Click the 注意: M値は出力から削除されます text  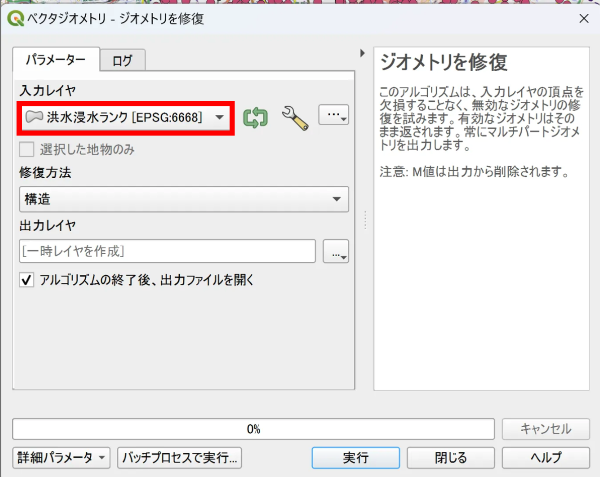(474, 172)
